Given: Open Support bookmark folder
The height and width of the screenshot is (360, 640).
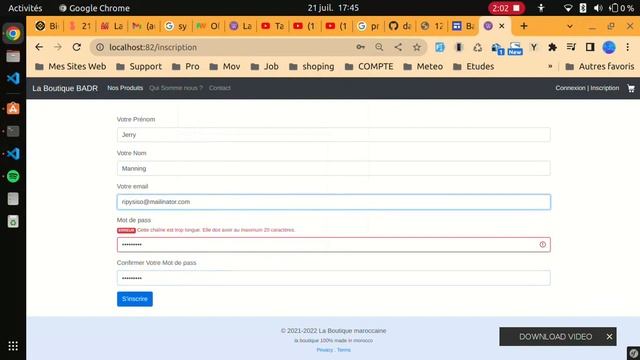Looking at the screenshot, I should (x=139, y=66).
